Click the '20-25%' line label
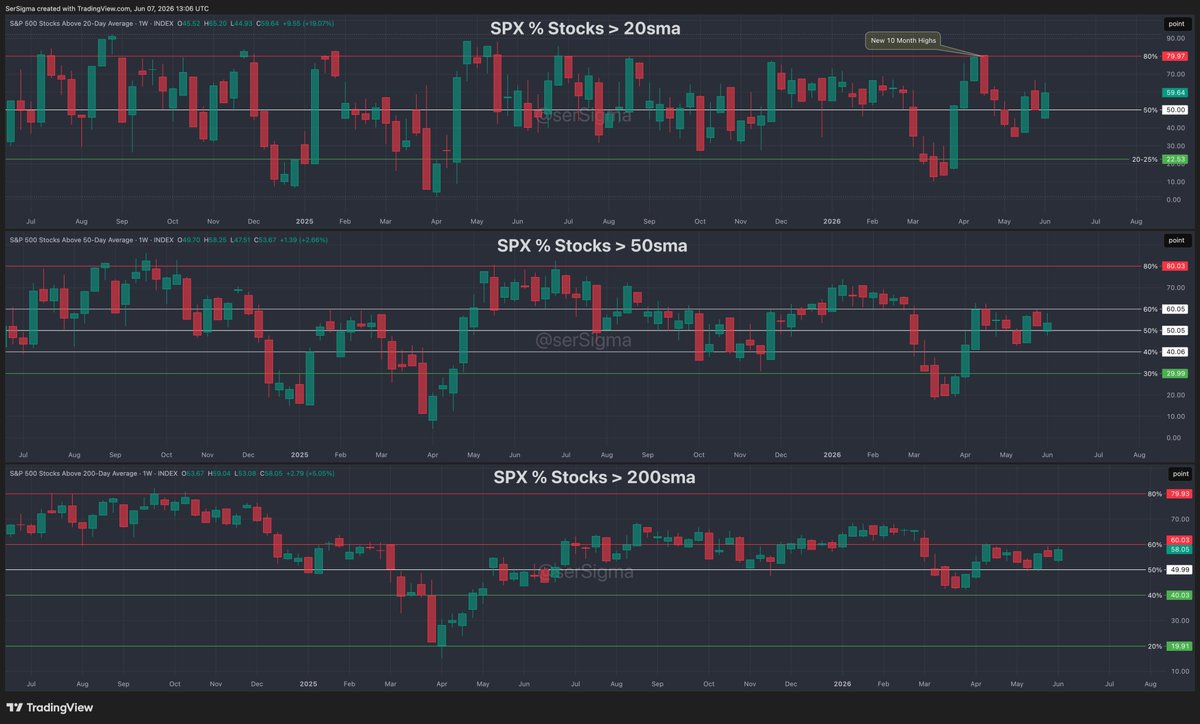This screenshot has width=1200, height=724. [1144, 159]
